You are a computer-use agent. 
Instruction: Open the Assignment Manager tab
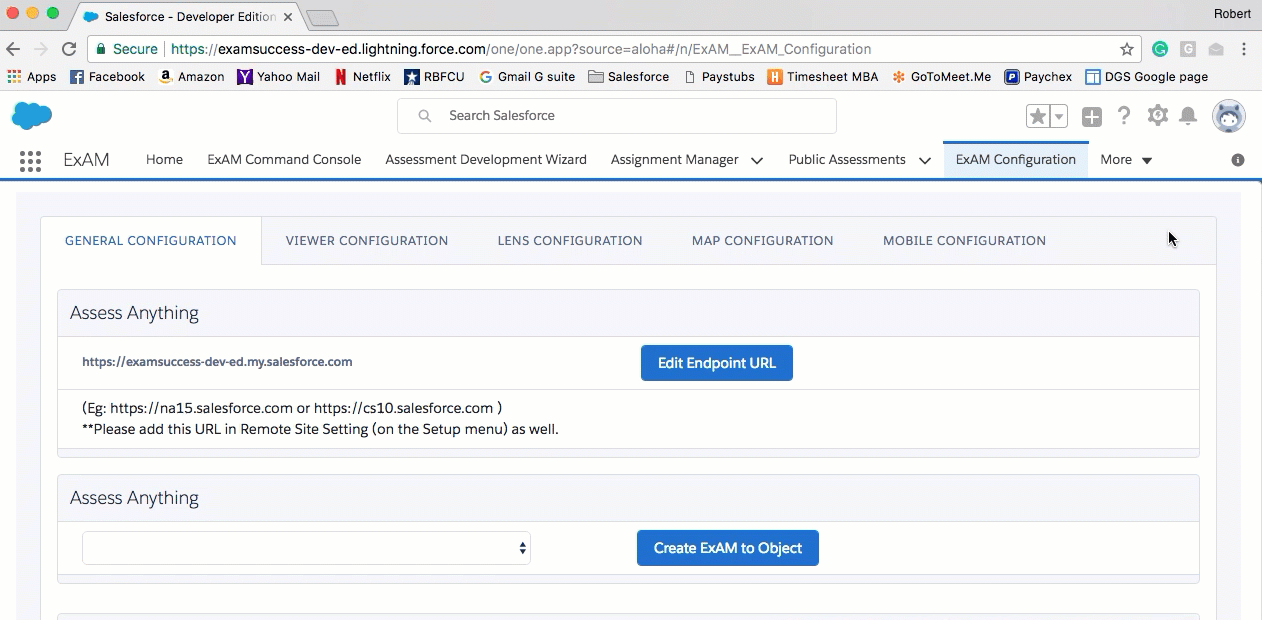[674, 160]
